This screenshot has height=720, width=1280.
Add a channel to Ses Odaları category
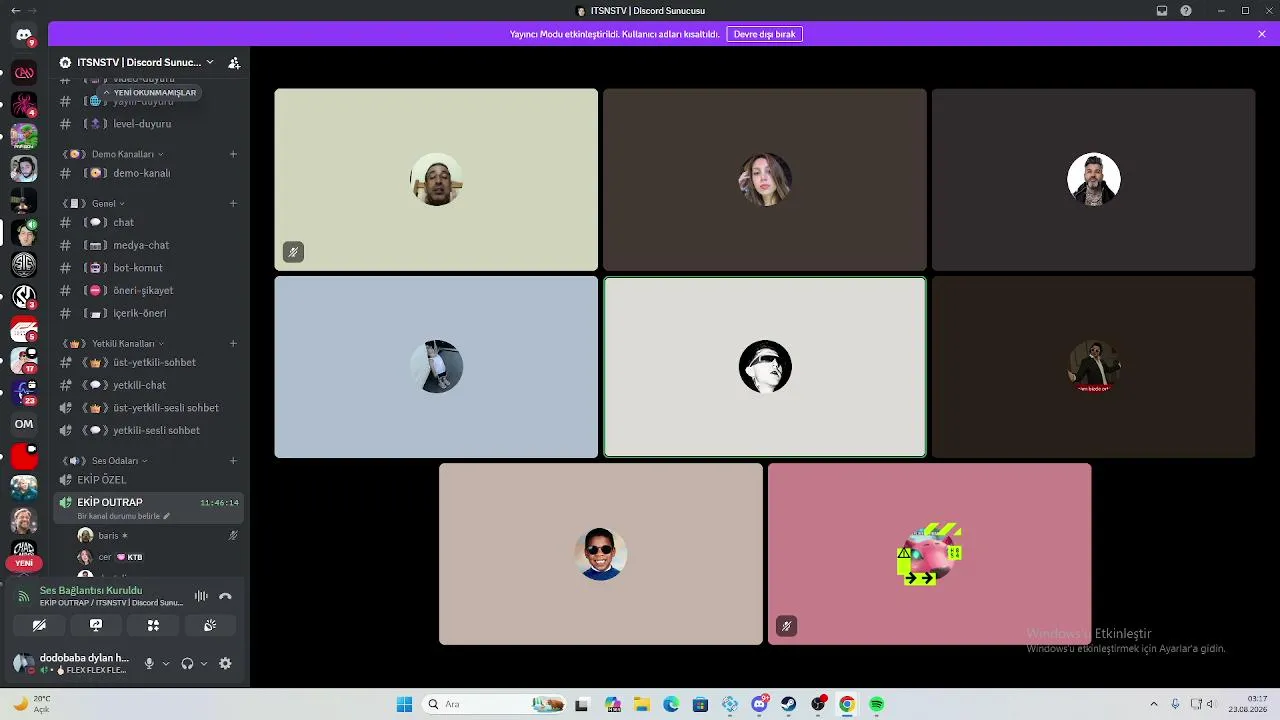coord(233,460)
